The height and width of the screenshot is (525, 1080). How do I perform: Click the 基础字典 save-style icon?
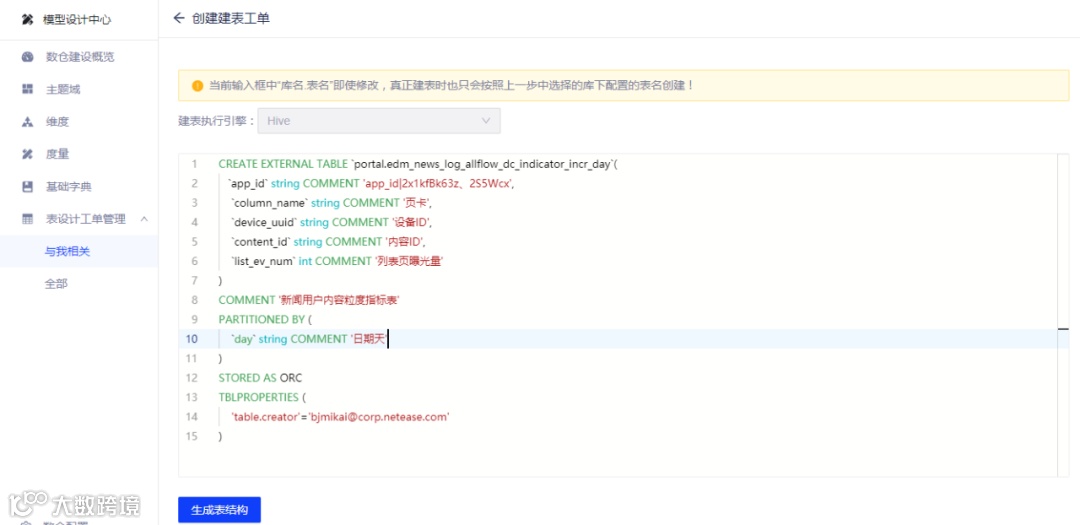click(28, 187)
